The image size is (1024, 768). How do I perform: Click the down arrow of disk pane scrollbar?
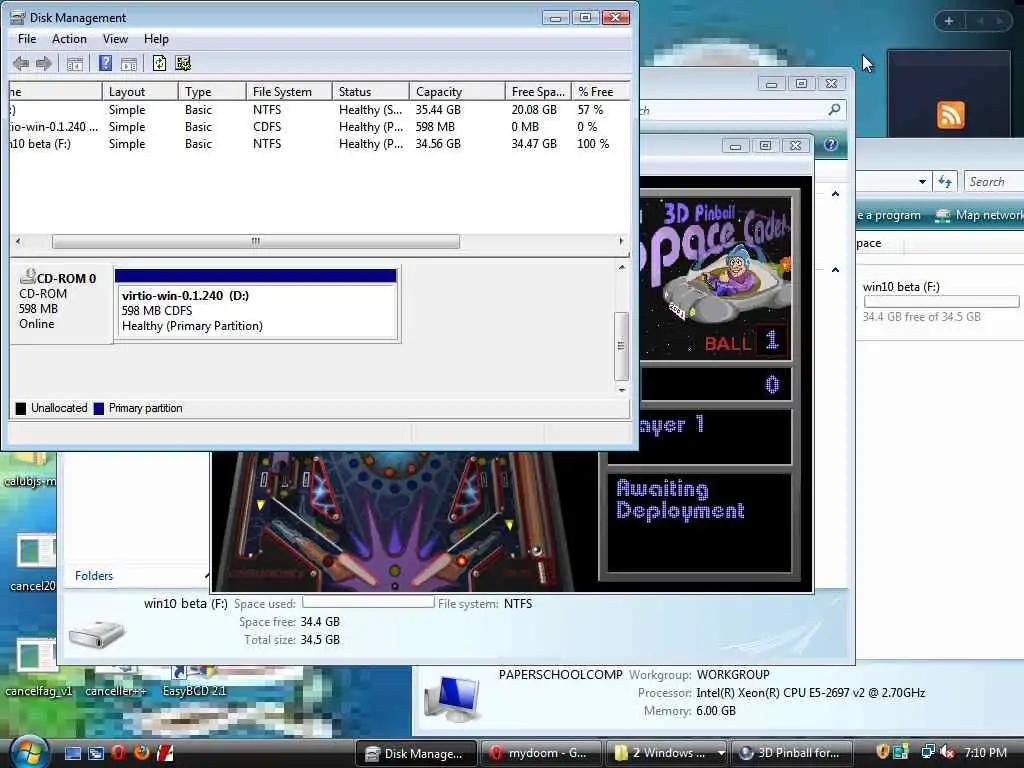pyautogui.click(x=622, y=390)
